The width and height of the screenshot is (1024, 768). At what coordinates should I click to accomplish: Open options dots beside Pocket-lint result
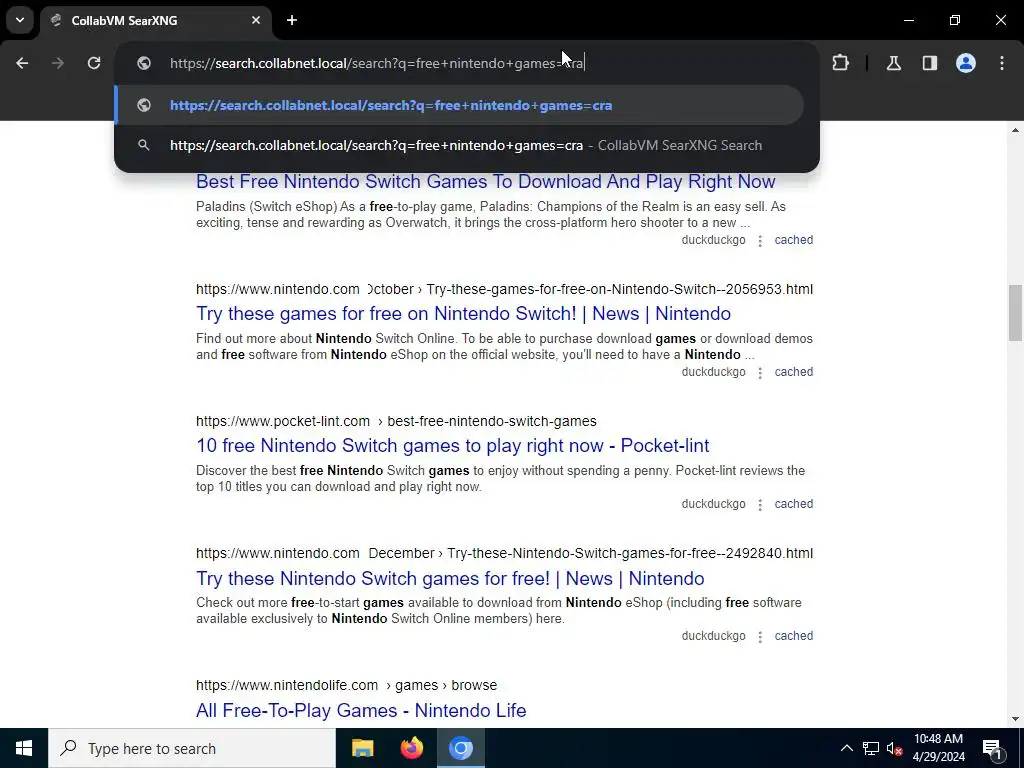[760, 505]
